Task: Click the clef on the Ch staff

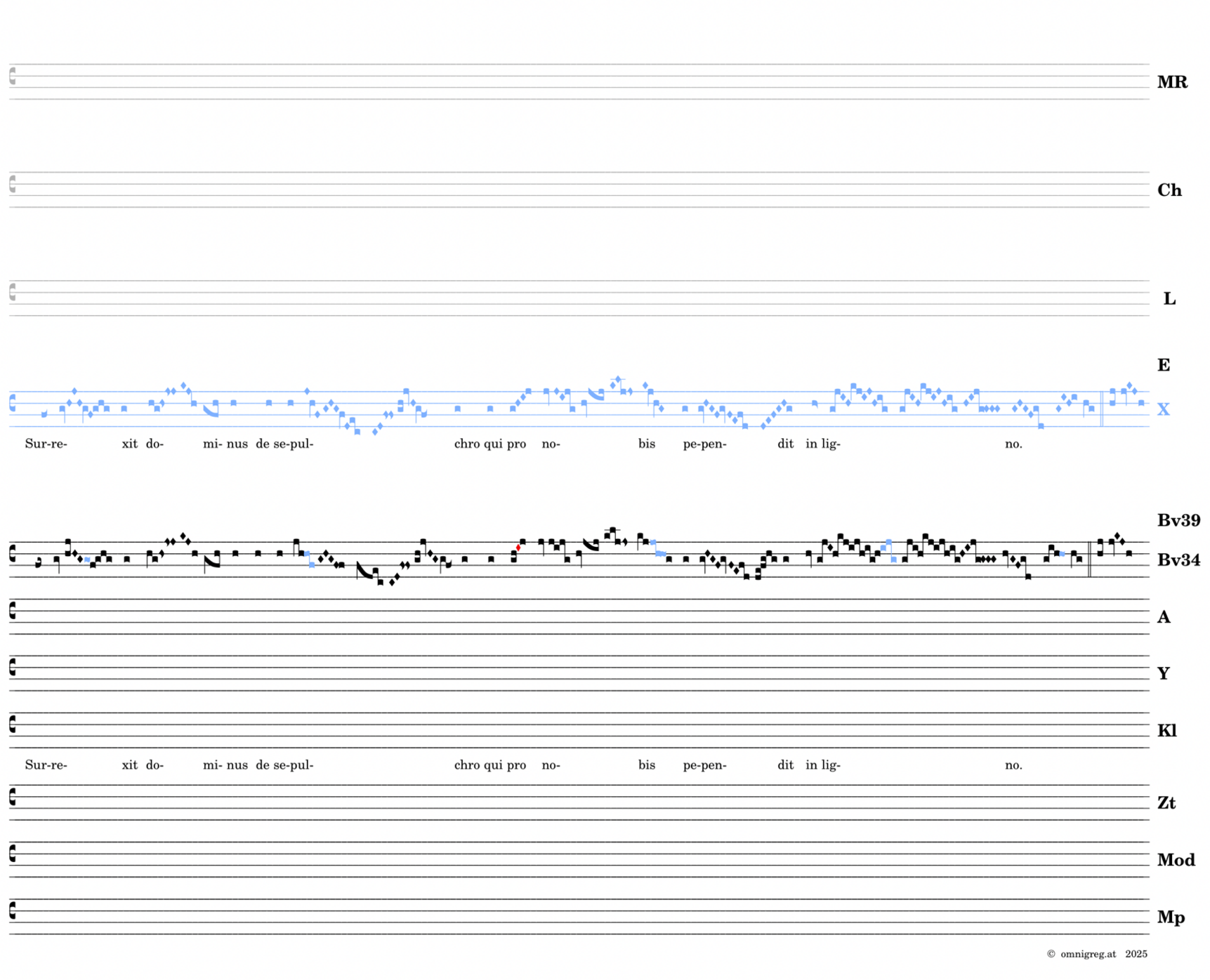Action: (x=13, y=184)
